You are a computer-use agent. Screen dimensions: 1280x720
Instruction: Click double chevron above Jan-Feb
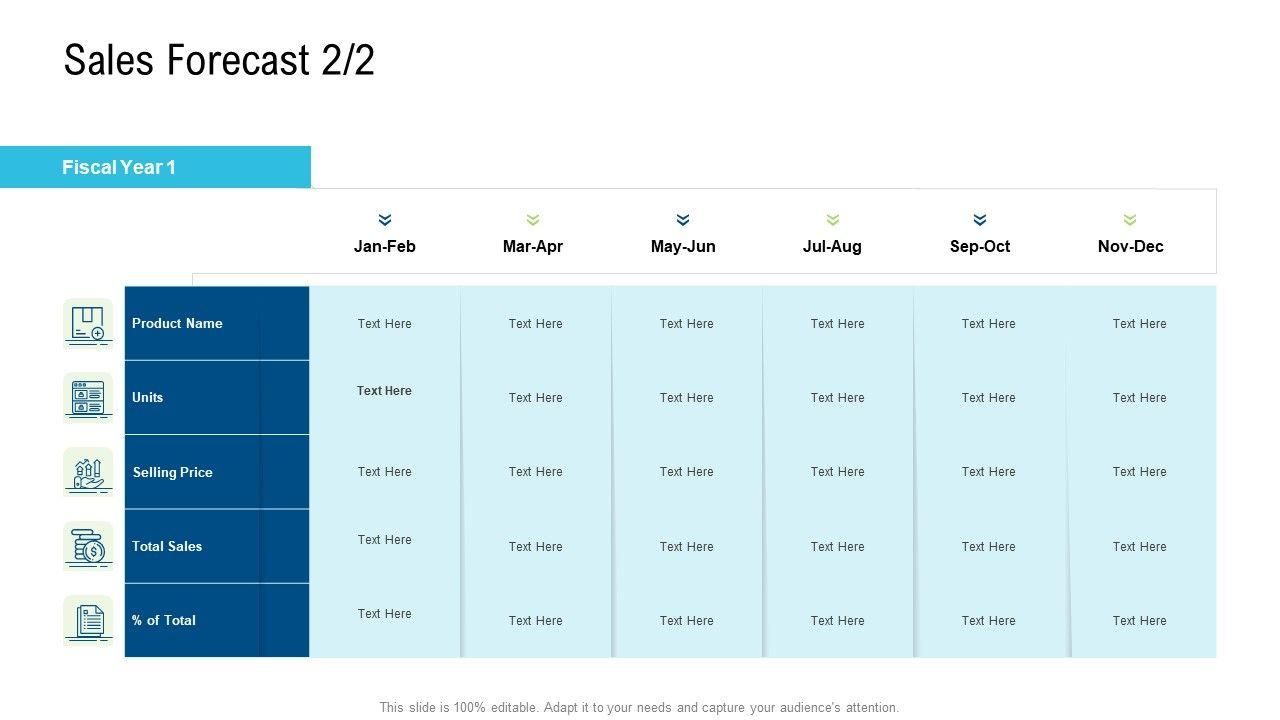click(x=385, y=220)
